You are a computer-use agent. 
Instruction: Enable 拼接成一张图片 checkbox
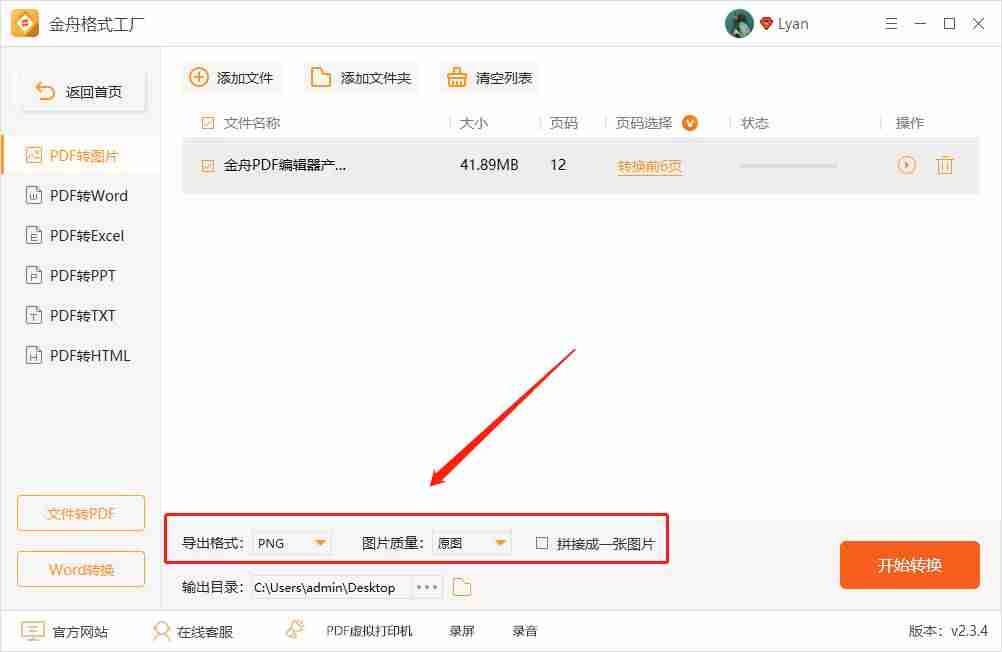pos(542,543)
